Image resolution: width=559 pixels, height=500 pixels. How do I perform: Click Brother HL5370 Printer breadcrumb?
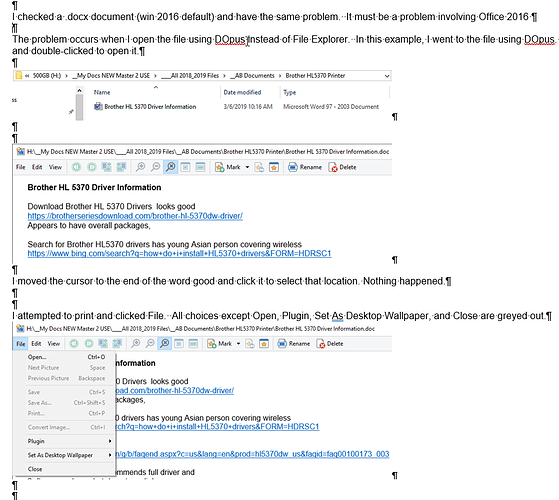coord(315,76)
